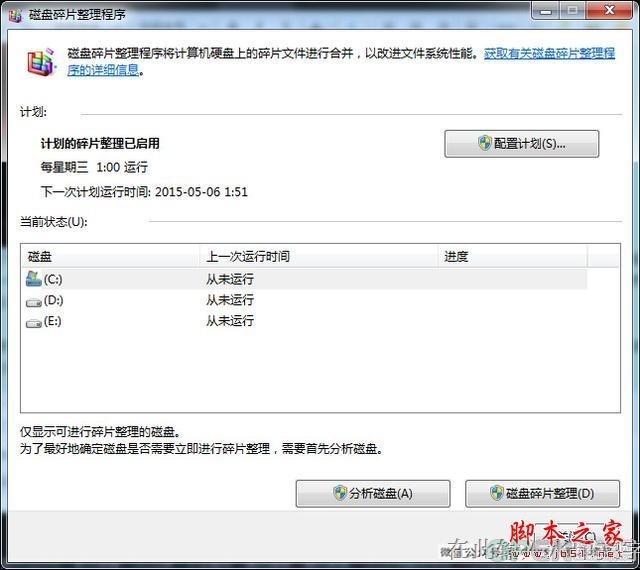This screenshot has height=570, width=640.
Task: Click 从未运行 in the D: row
Action: pos(230,300)
